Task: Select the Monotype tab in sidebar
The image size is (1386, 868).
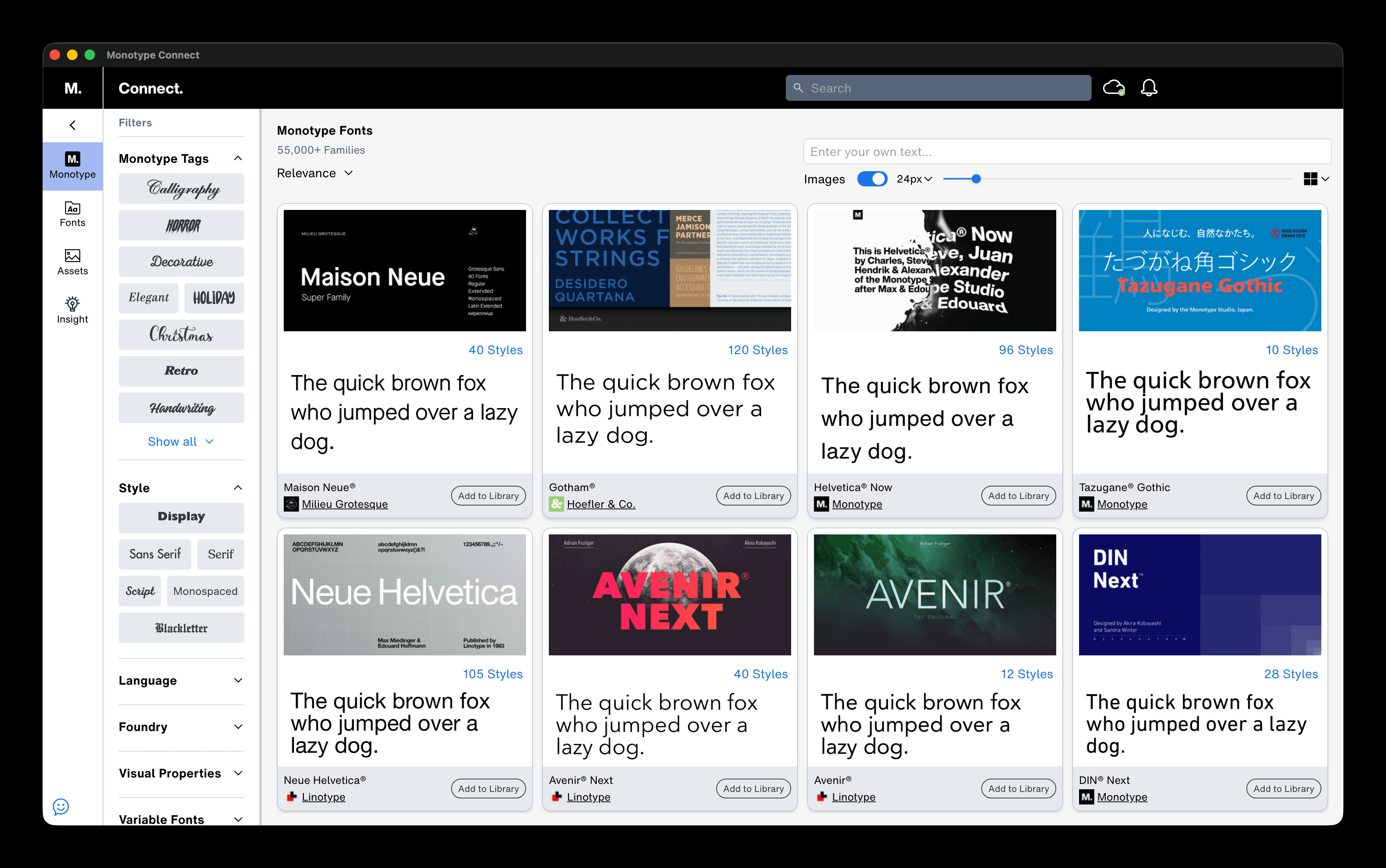Action: tap(72, 165)
